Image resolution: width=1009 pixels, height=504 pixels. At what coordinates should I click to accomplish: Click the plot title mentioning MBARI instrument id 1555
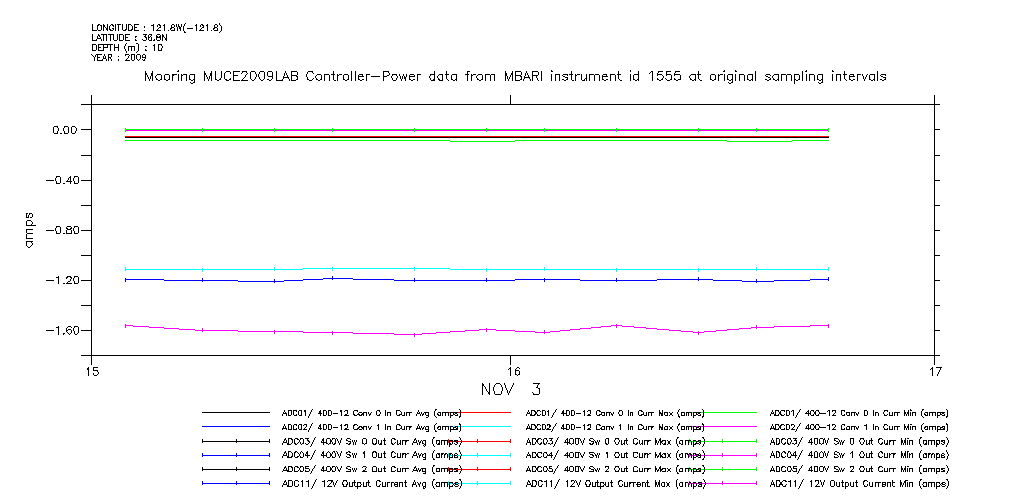coord(515,76)
